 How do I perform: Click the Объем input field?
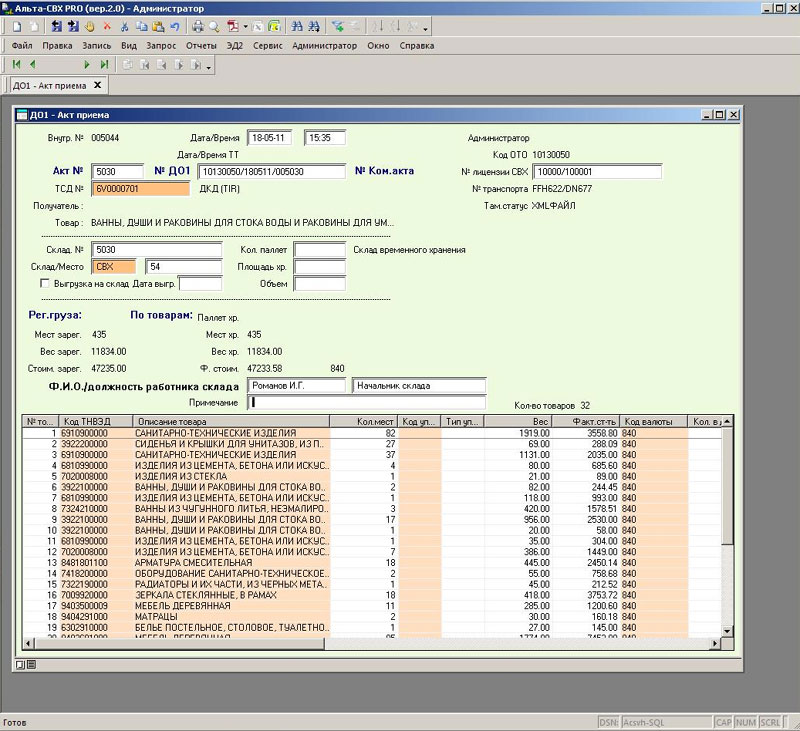[320, 284]
